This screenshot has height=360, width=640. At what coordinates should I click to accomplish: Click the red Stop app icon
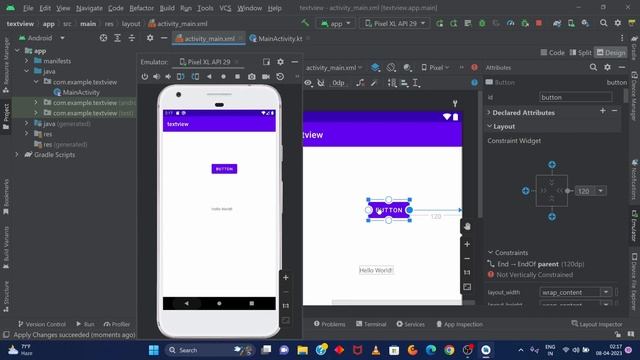coord(539,23)
